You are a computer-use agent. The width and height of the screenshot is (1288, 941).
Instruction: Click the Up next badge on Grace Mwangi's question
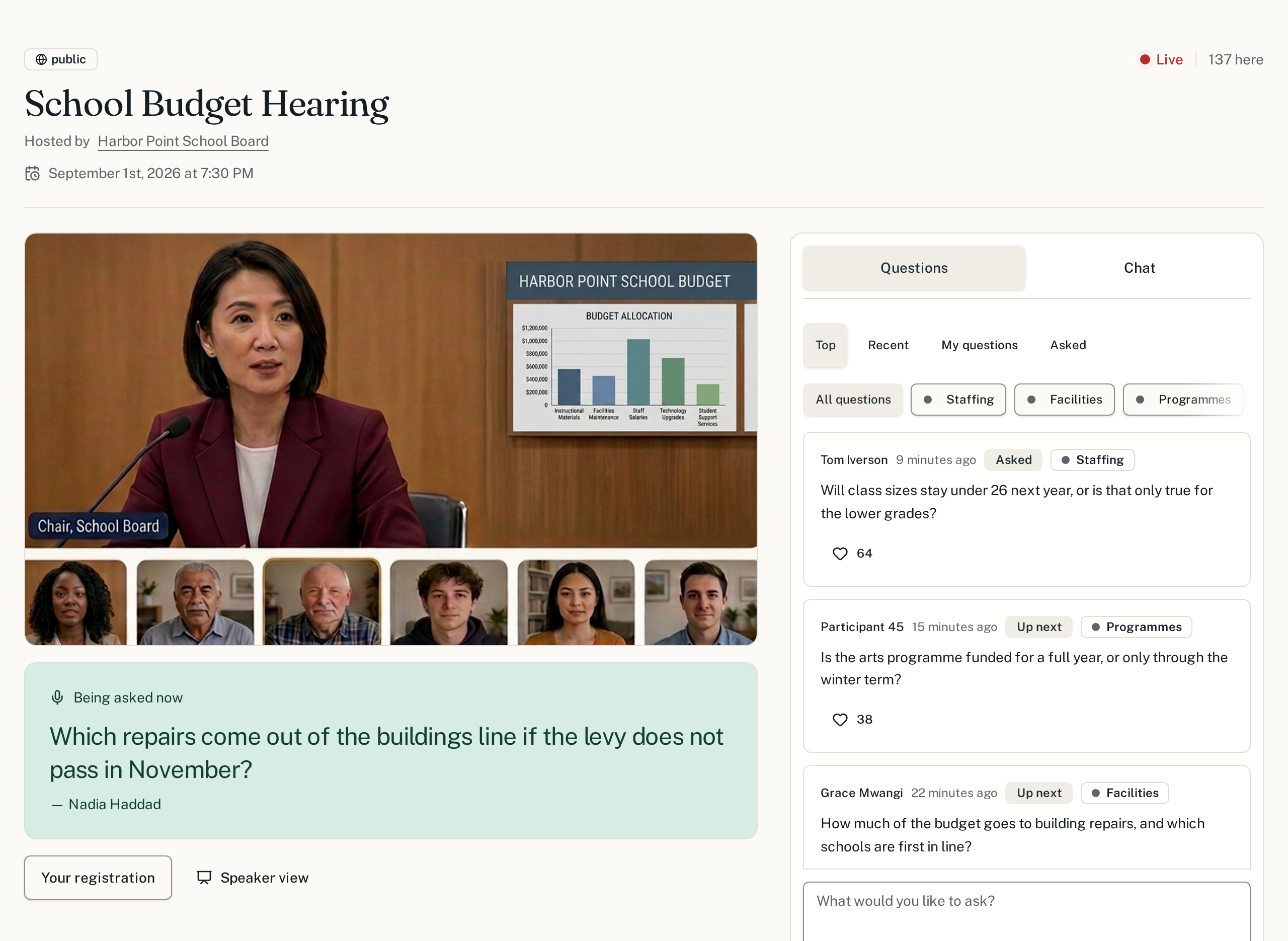tap(1038, 793)
